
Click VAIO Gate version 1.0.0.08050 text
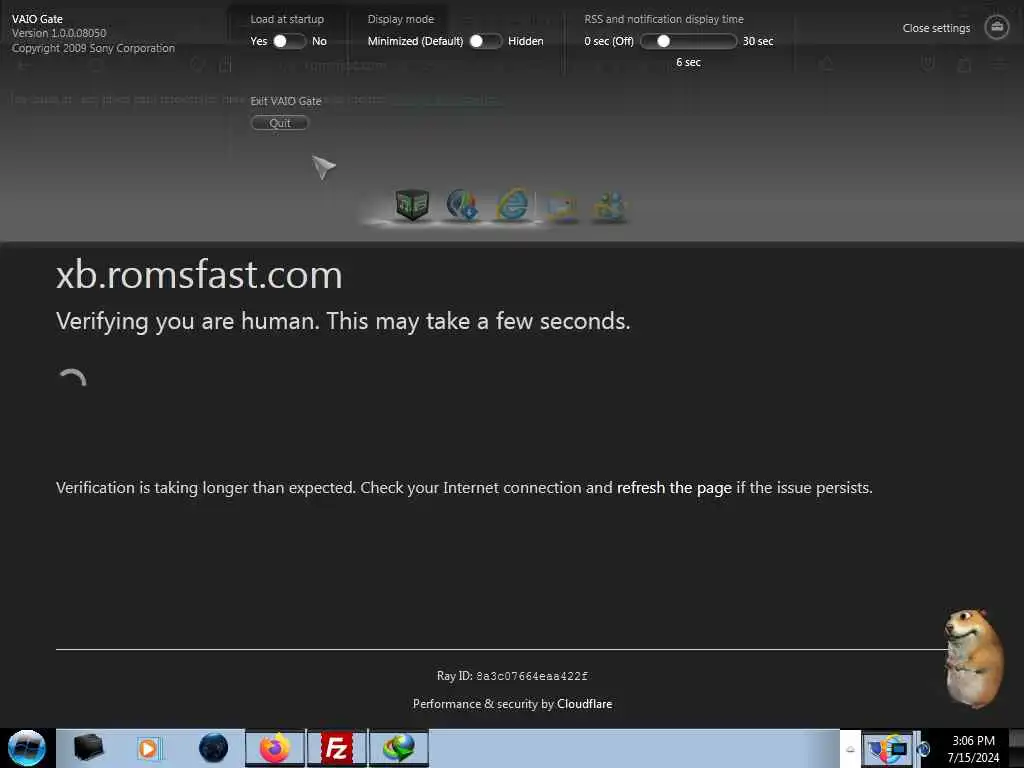59,33
